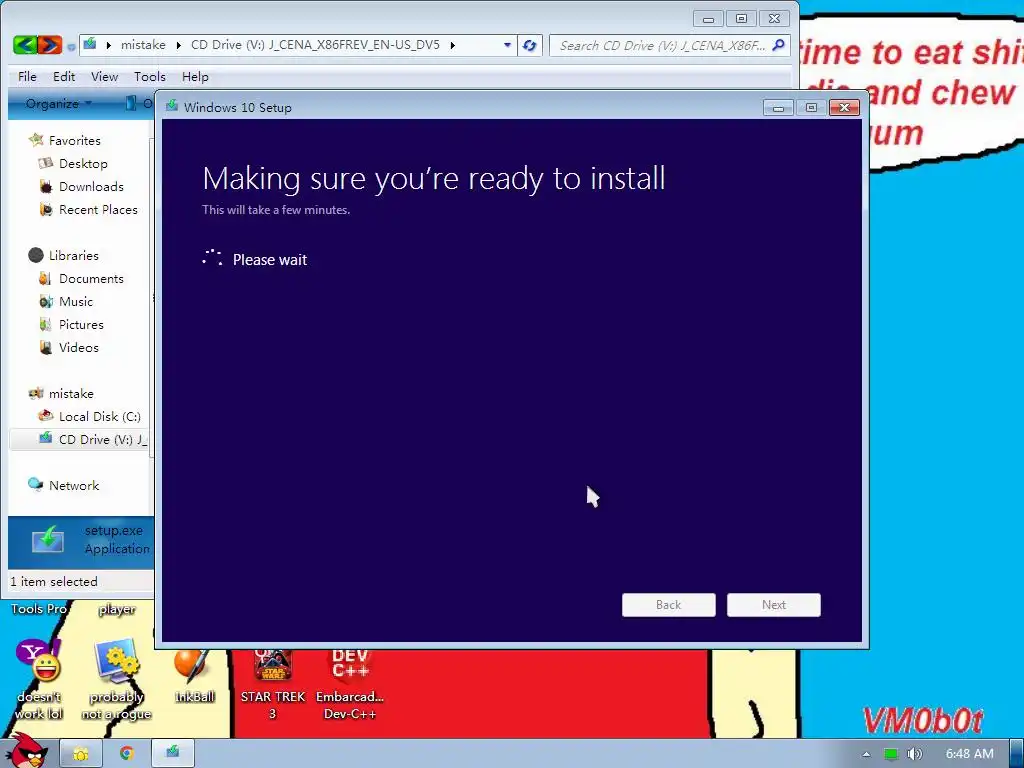The image size is (1024, 768).
Task: Click the search magnifier icon in Explorer
Action: coord(778,45)
